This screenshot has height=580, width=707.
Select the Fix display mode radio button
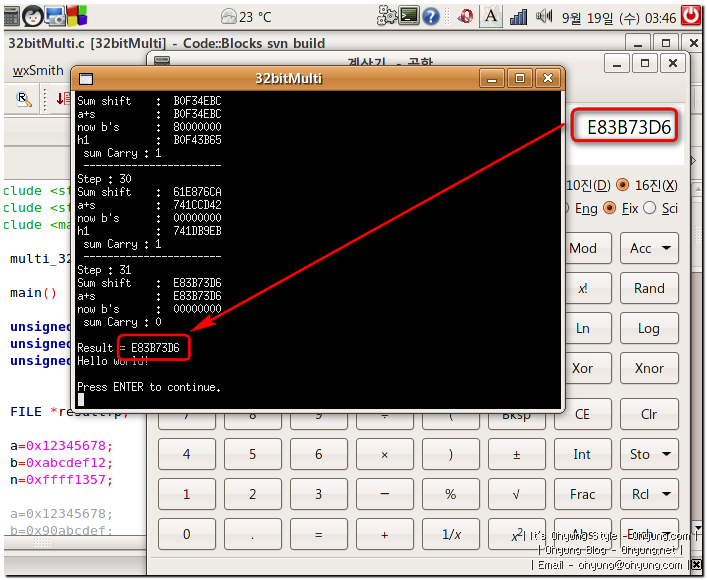[609, 208]
